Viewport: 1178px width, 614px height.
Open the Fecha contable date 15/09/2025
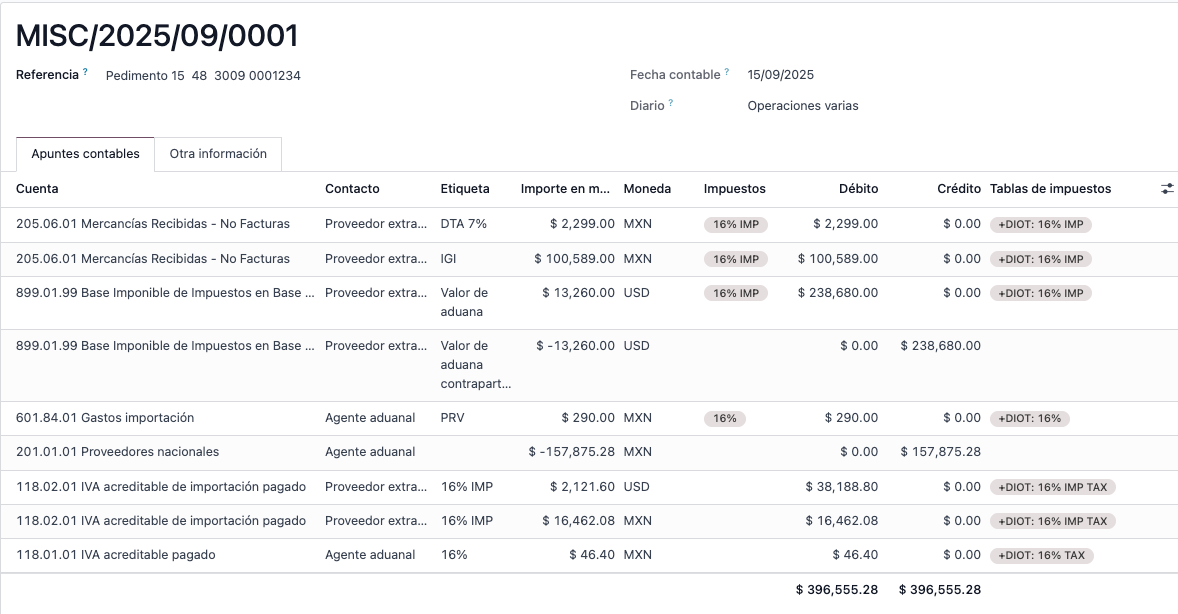click(780, 75)
